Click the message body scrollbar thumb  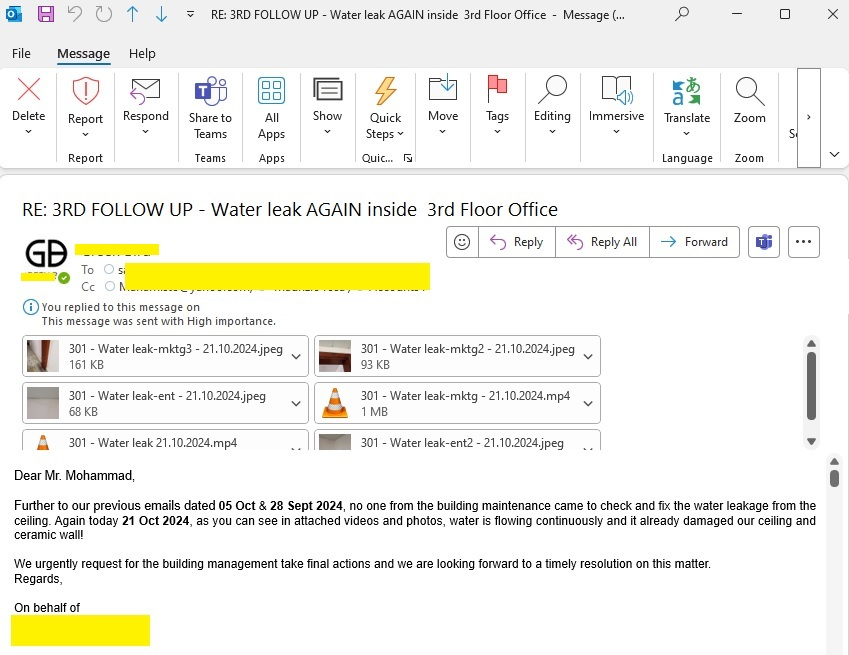coord(834,479)
